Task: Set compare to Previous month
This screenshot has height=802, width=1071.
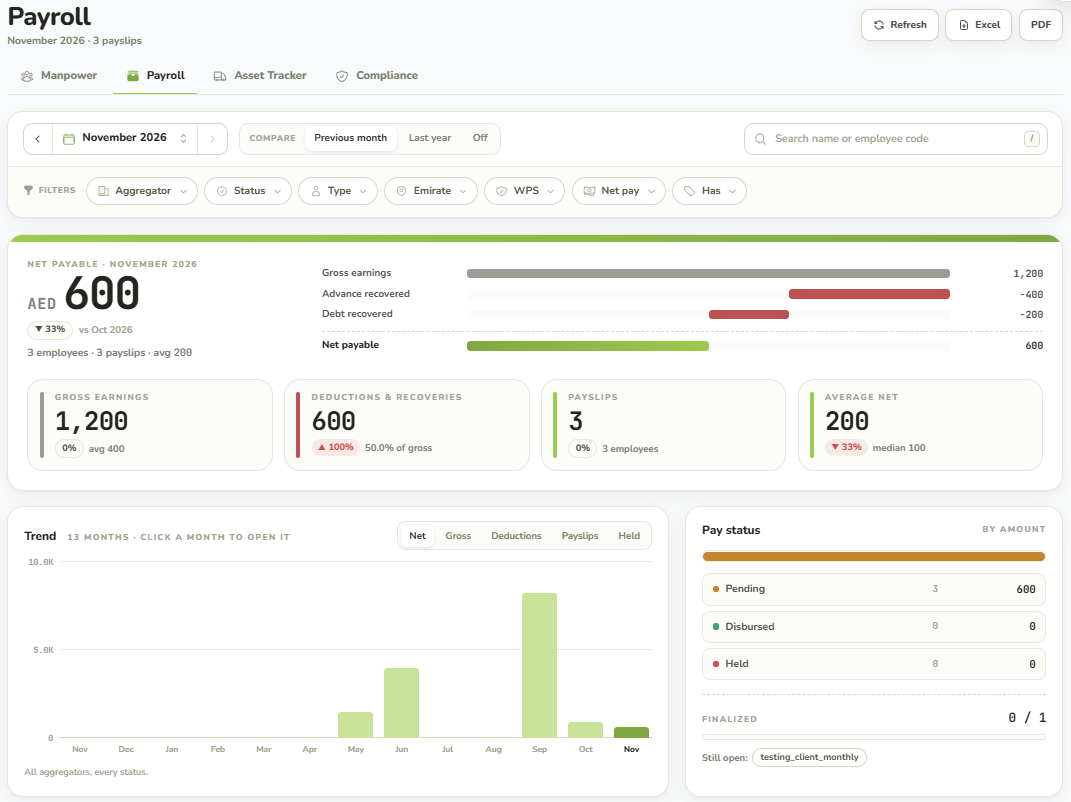Action: pos(350,138)
